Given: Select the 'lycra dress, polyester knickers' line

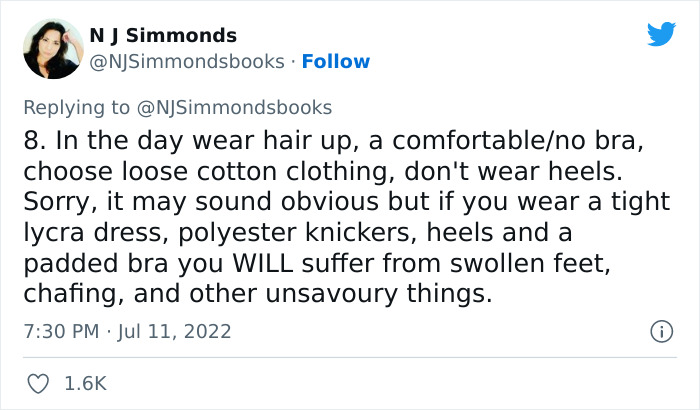Looking at the screenshot, I should 298,233.
